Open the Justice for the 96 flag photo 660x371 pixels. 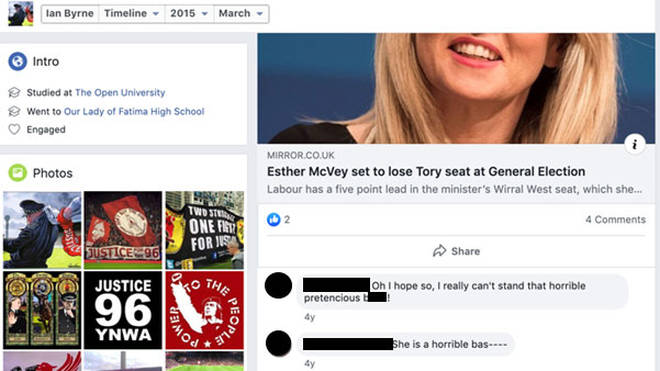pos(123,230)
